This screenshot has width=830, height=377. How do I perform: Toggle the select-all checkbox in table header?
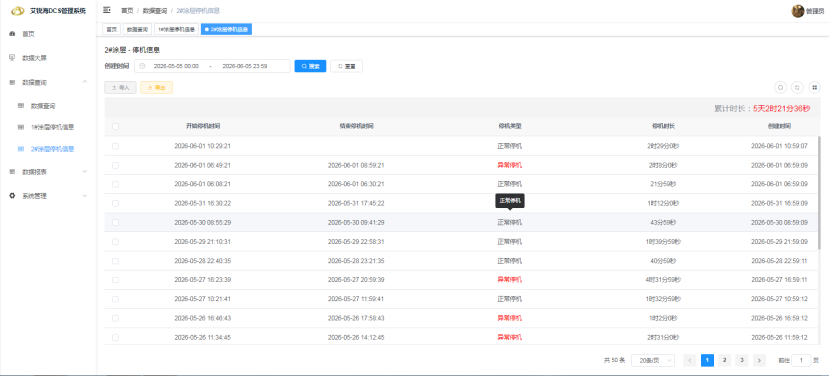(x=115, y=127)
